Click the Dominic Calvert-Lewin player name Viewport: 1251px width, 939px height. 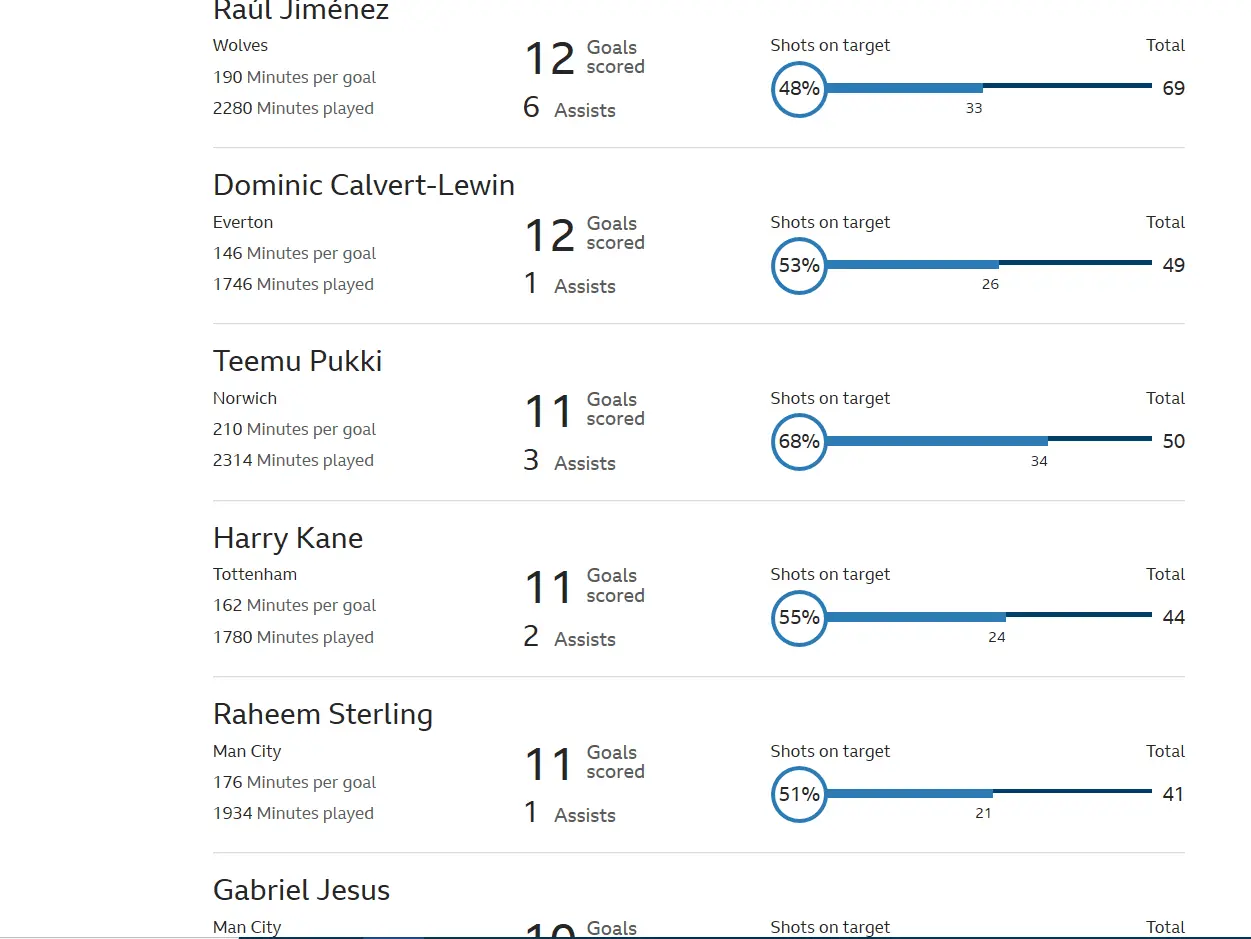coord(363,186)
